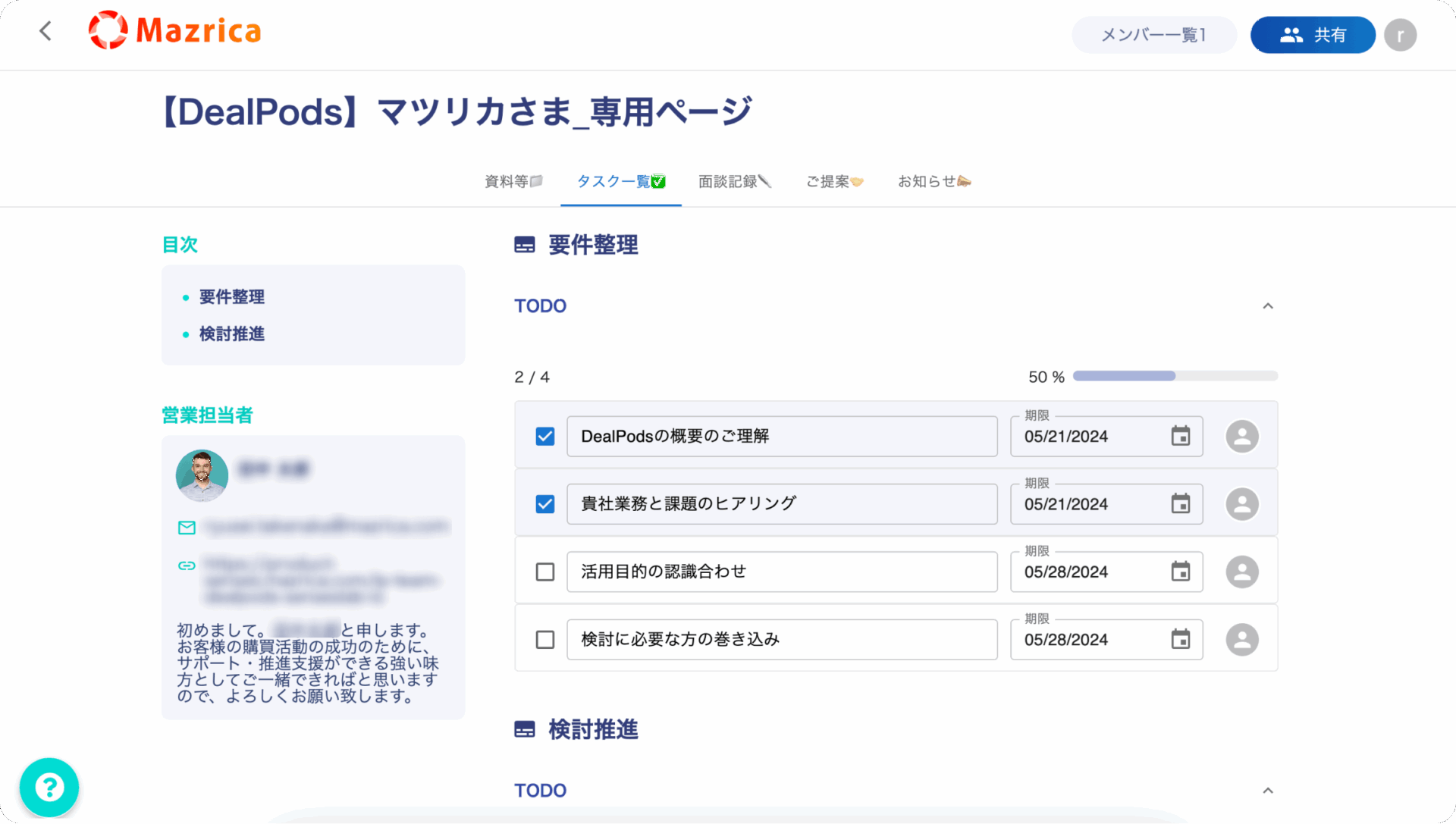Click the 共有 share button
The width and height of the screenshot is (1456, 824).
1313,35
